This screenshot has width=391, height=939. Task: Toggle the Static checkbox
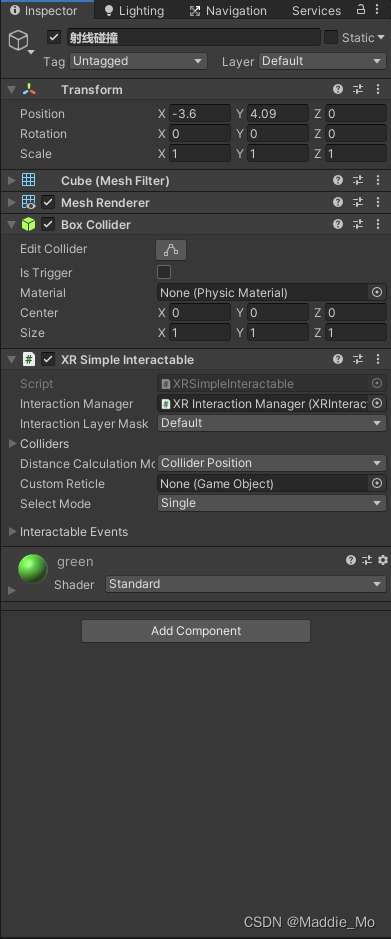click(331, 37)
